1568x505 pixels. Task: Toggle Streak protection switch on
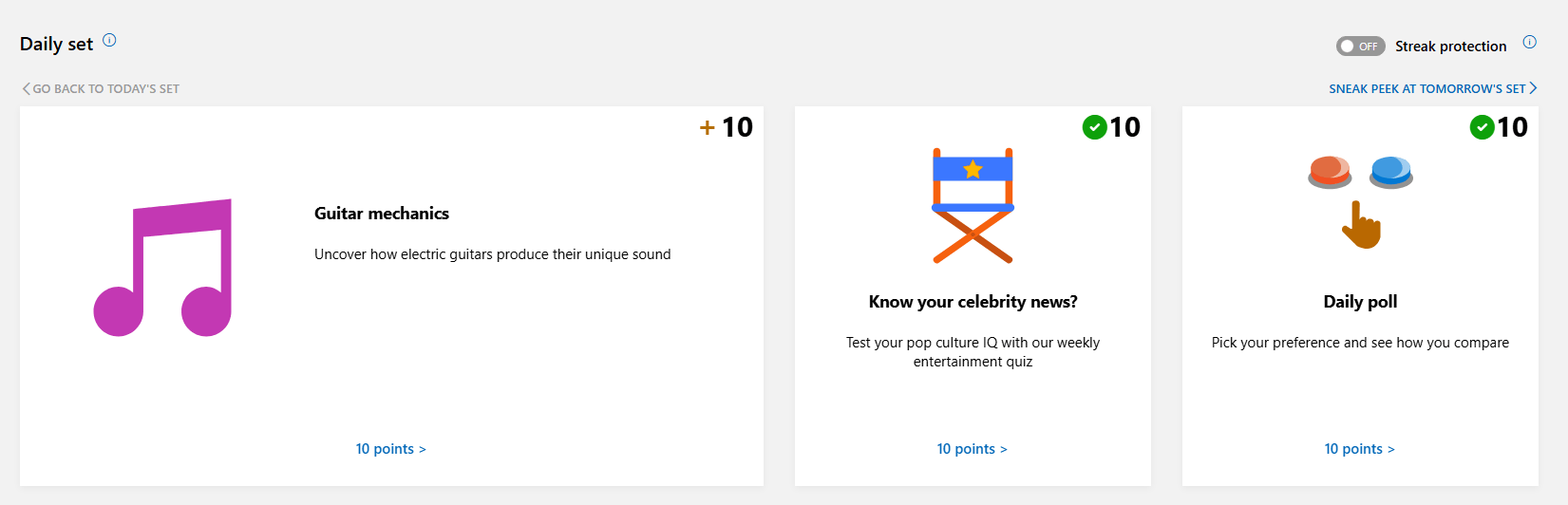(1360, 47)
